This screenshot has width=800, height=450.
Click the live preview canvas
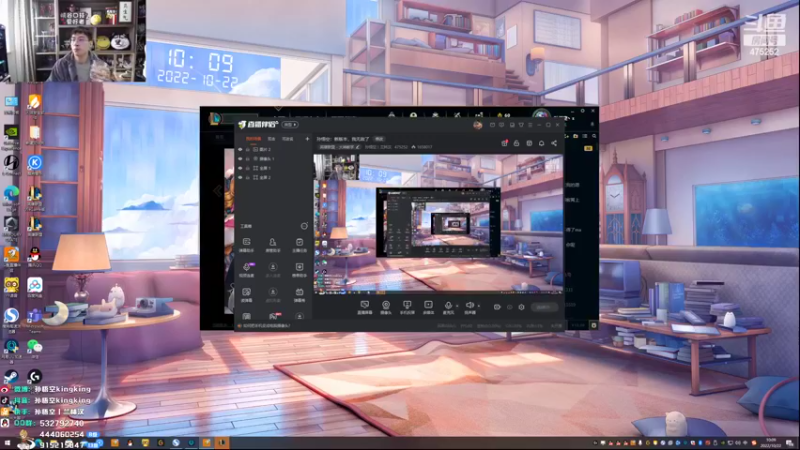(438, 224)
